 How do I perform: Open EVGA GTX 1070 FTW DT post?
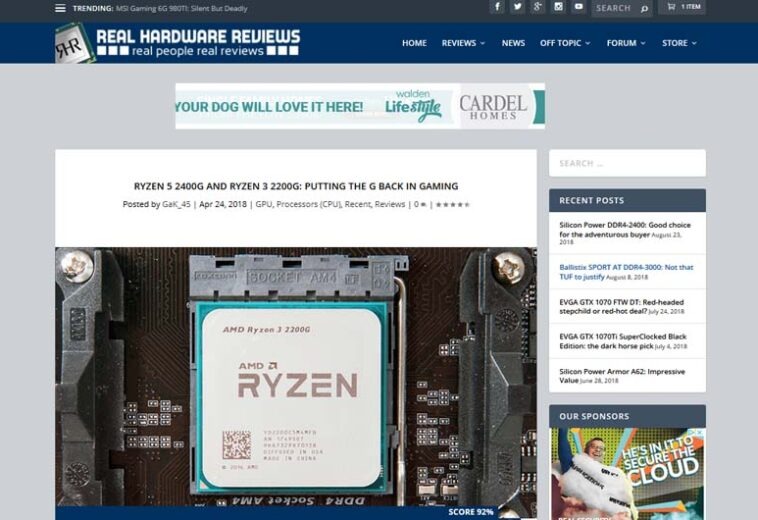click(621, 306)
